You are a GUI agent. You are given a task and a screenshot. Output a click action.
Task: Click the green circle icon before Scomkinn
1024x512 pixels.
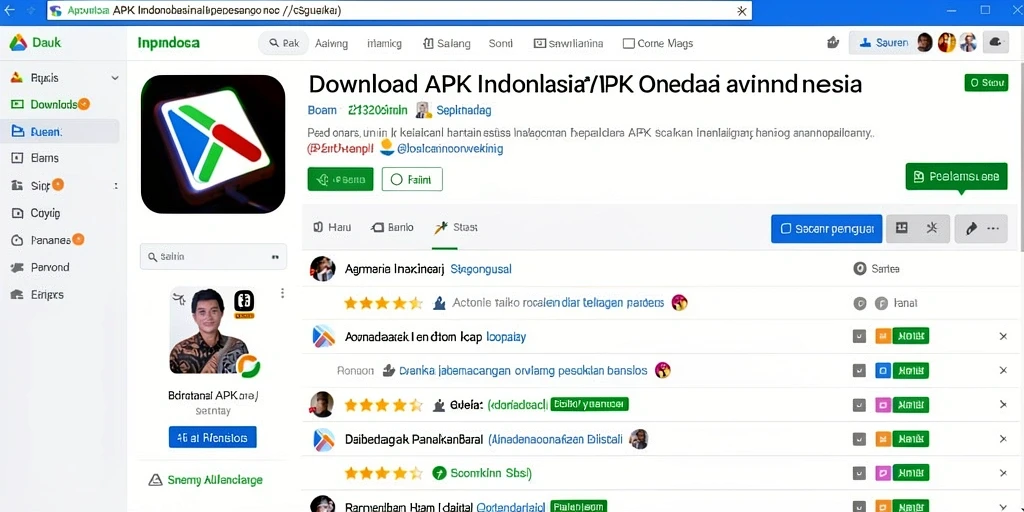click(439, 473)
